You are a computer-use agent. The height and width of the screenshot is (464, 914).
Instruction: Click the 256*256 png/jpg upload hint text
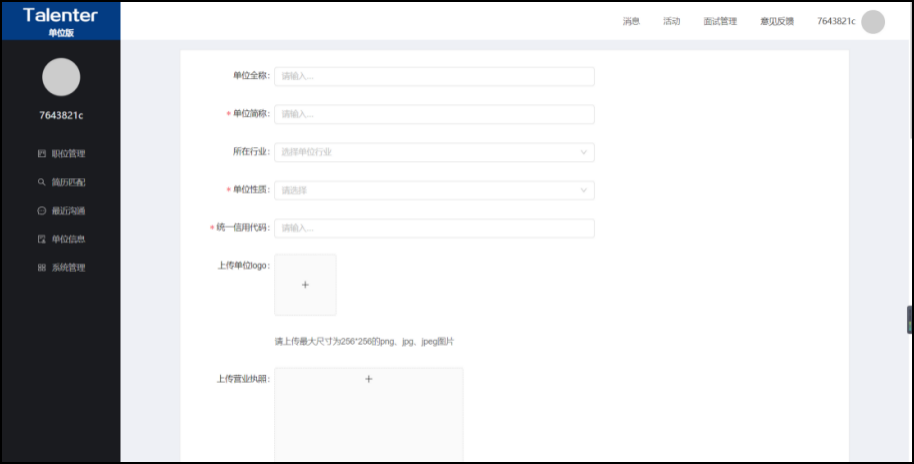pos(364,342)
